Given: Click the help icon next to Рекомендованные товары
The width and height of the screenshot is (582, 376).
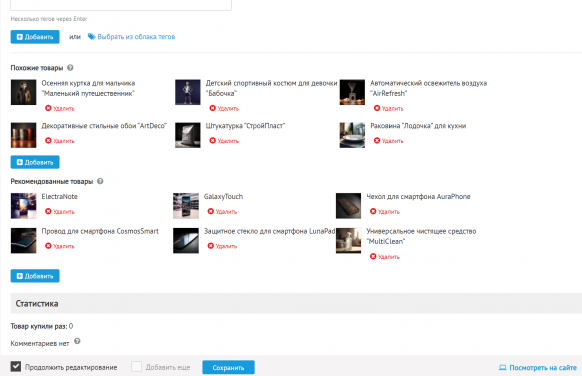Looking at the screenshot, I should coord(100,181).
